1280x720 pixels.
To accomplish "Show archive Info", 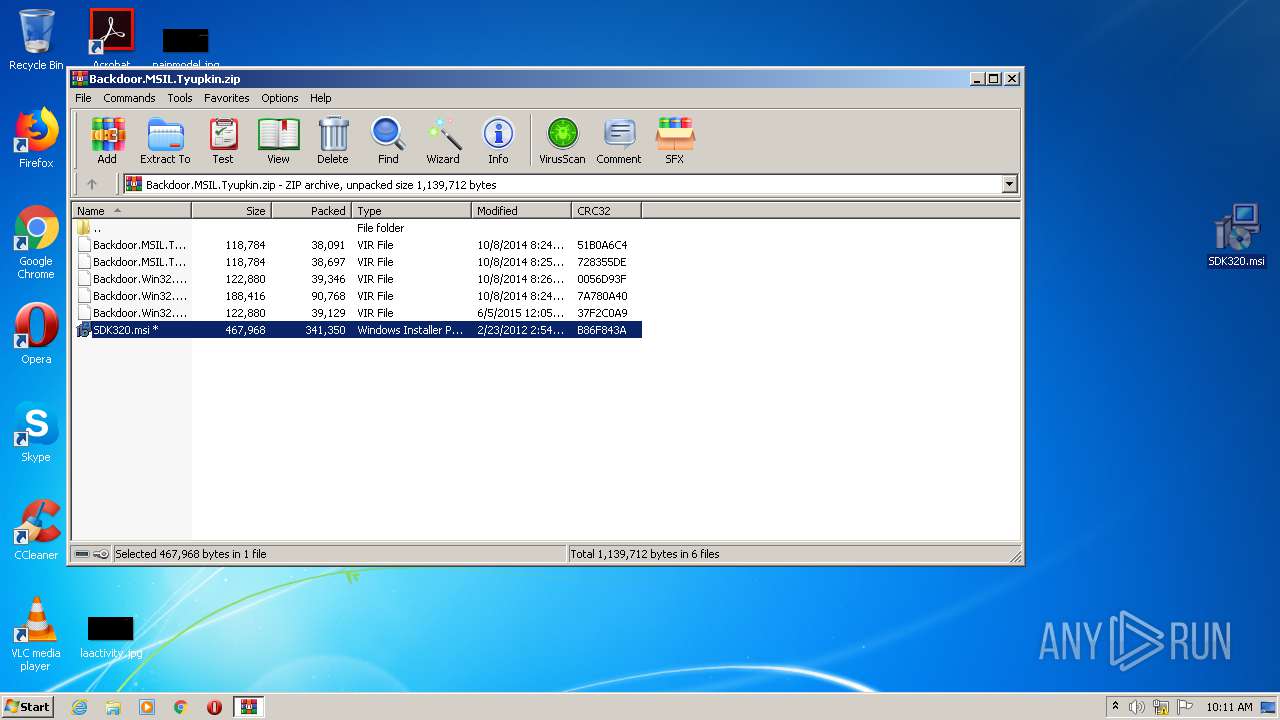I will (498, 141).
